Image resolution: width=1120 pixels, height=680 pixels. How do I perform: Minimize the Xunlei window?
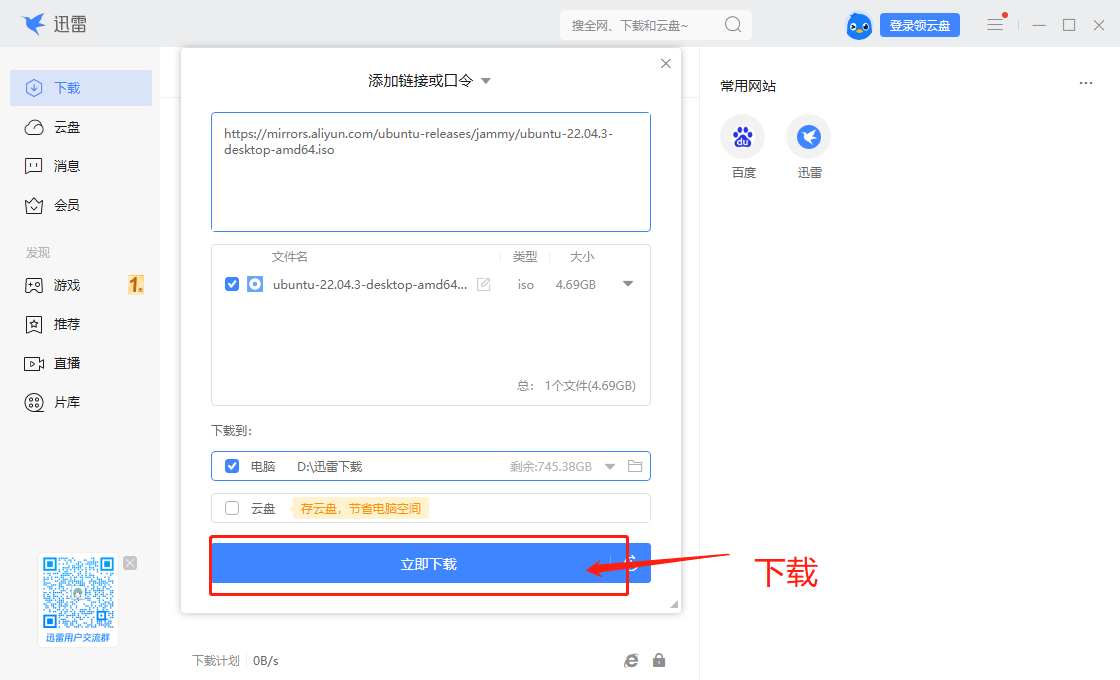[x=1039, y=25]
